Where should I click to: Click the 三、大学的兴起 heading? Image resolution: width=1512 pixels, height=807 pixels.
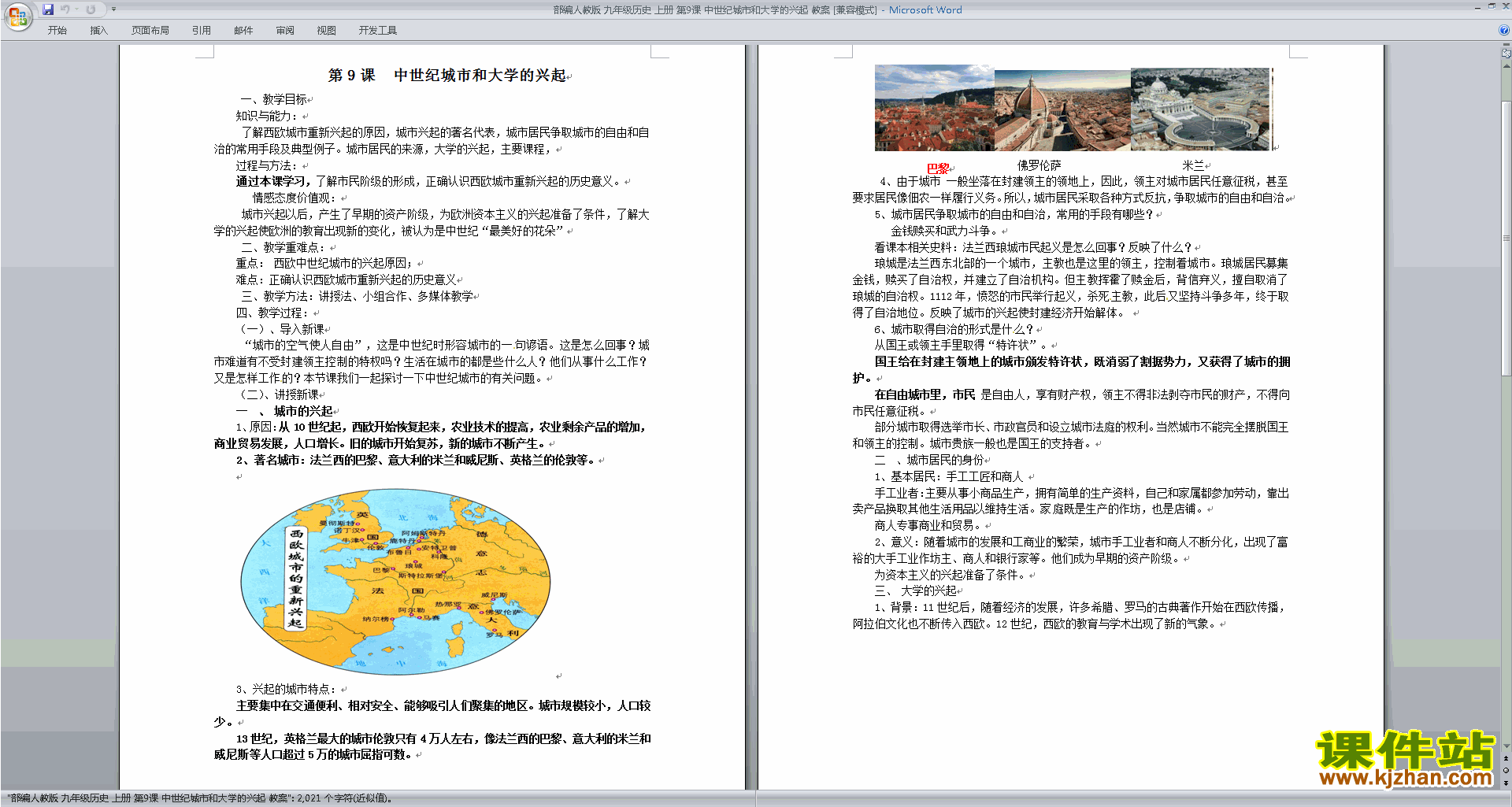(915, 590)
